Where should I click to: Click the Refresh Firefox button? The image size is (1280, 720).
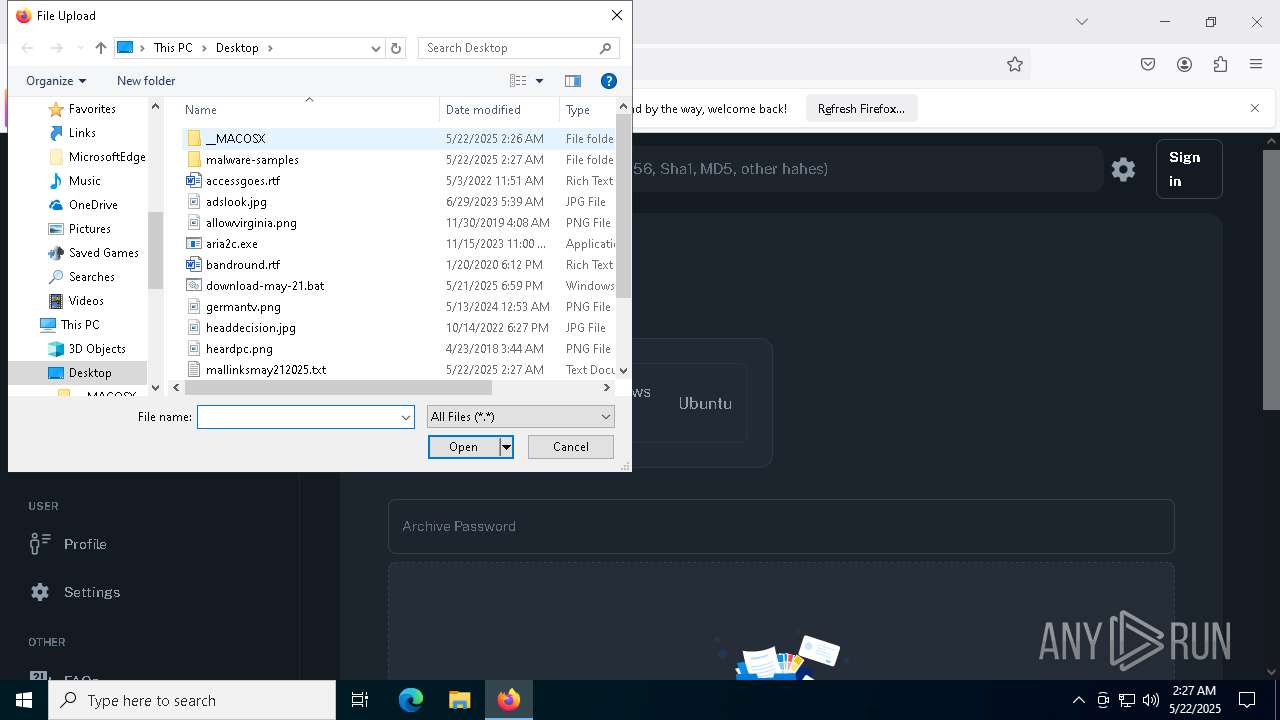pos(861,109)
